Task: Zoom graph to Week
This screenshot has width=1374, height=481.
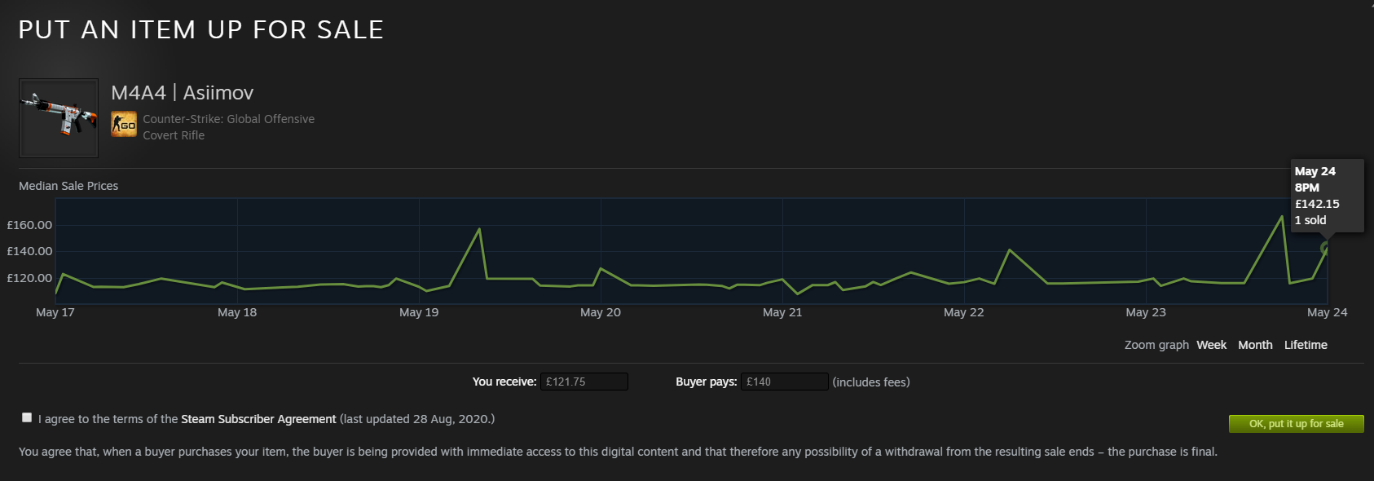Action: (x=1211, y=345)
